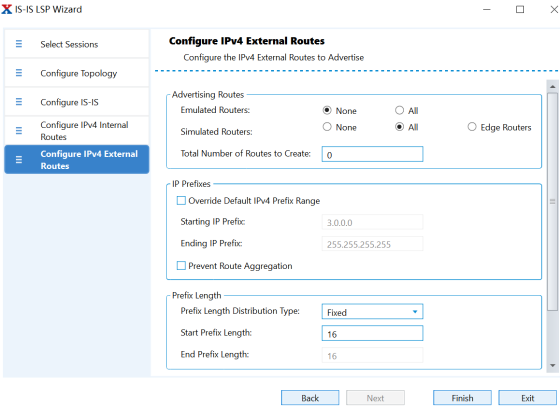Click the scrollbar down arrow
560x408 pixels.
[552, 365]
